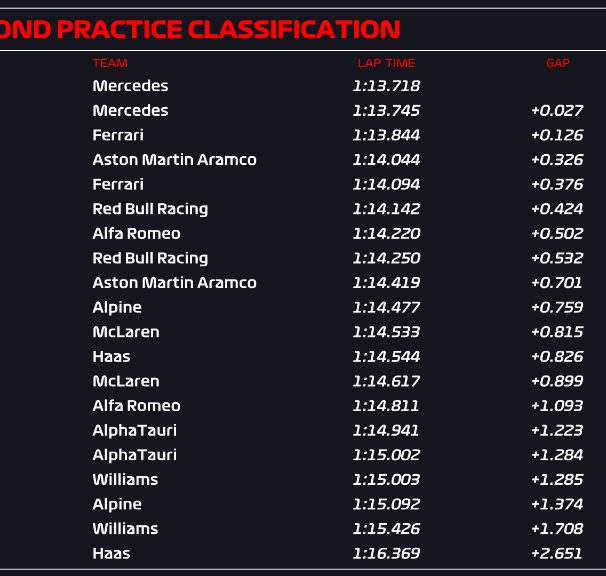Click the McLaren lap time 1:14.533
The width and height of the screenshot is (606, 576).
point(386,332)
